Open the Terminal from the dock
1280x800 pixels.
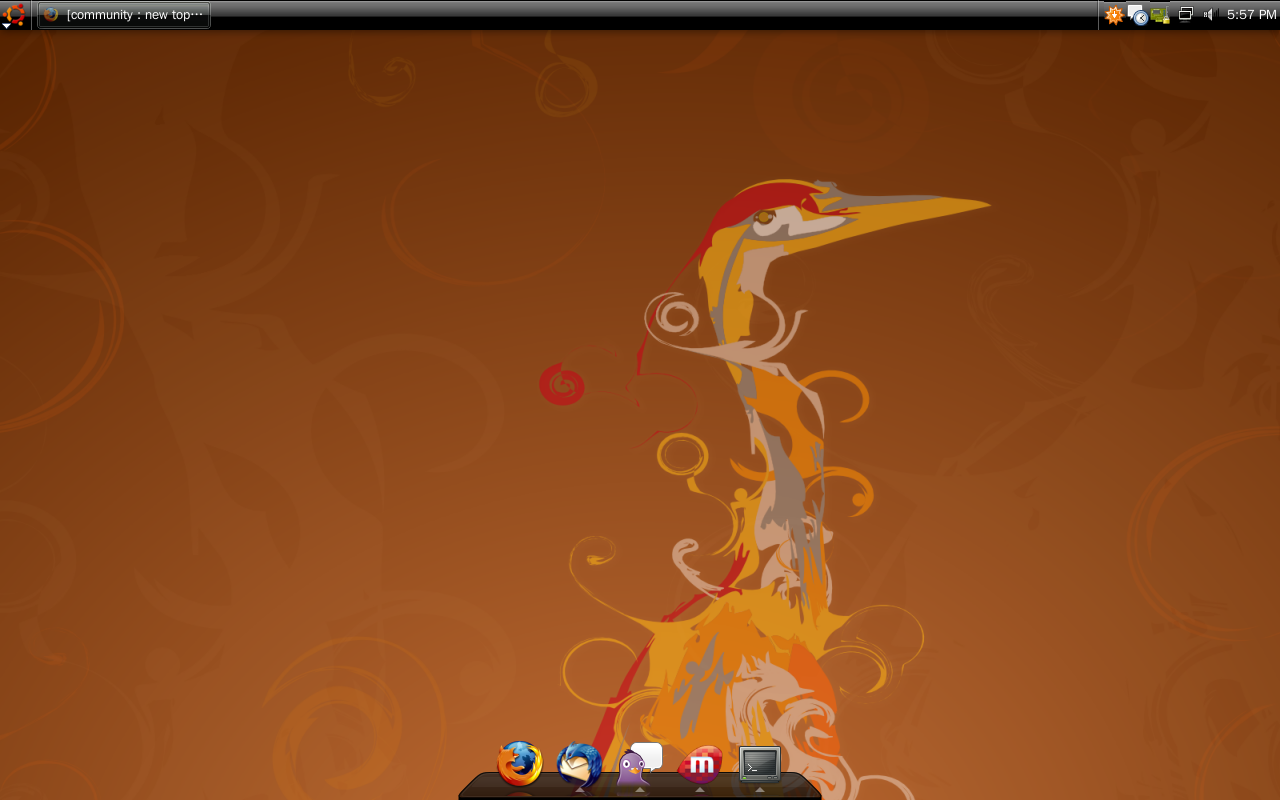[760, 764]
